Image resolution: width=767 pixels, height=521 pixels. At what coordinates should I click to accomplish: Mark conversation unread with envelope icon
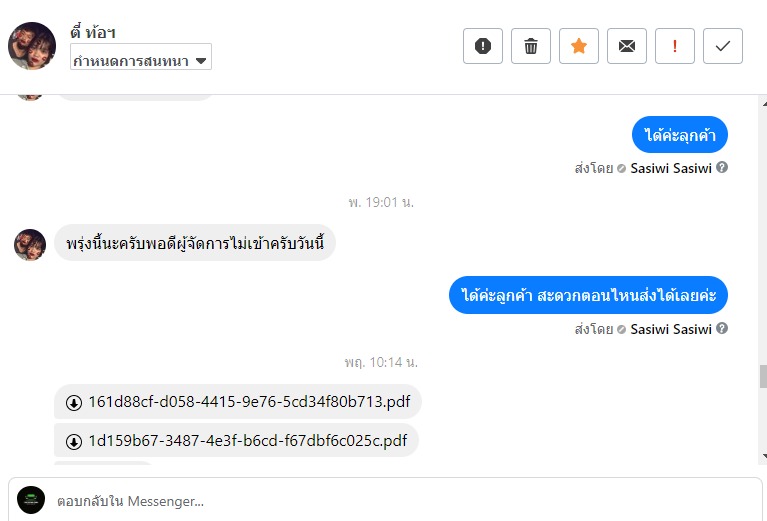pyautogui.click(x=627, y=46)
